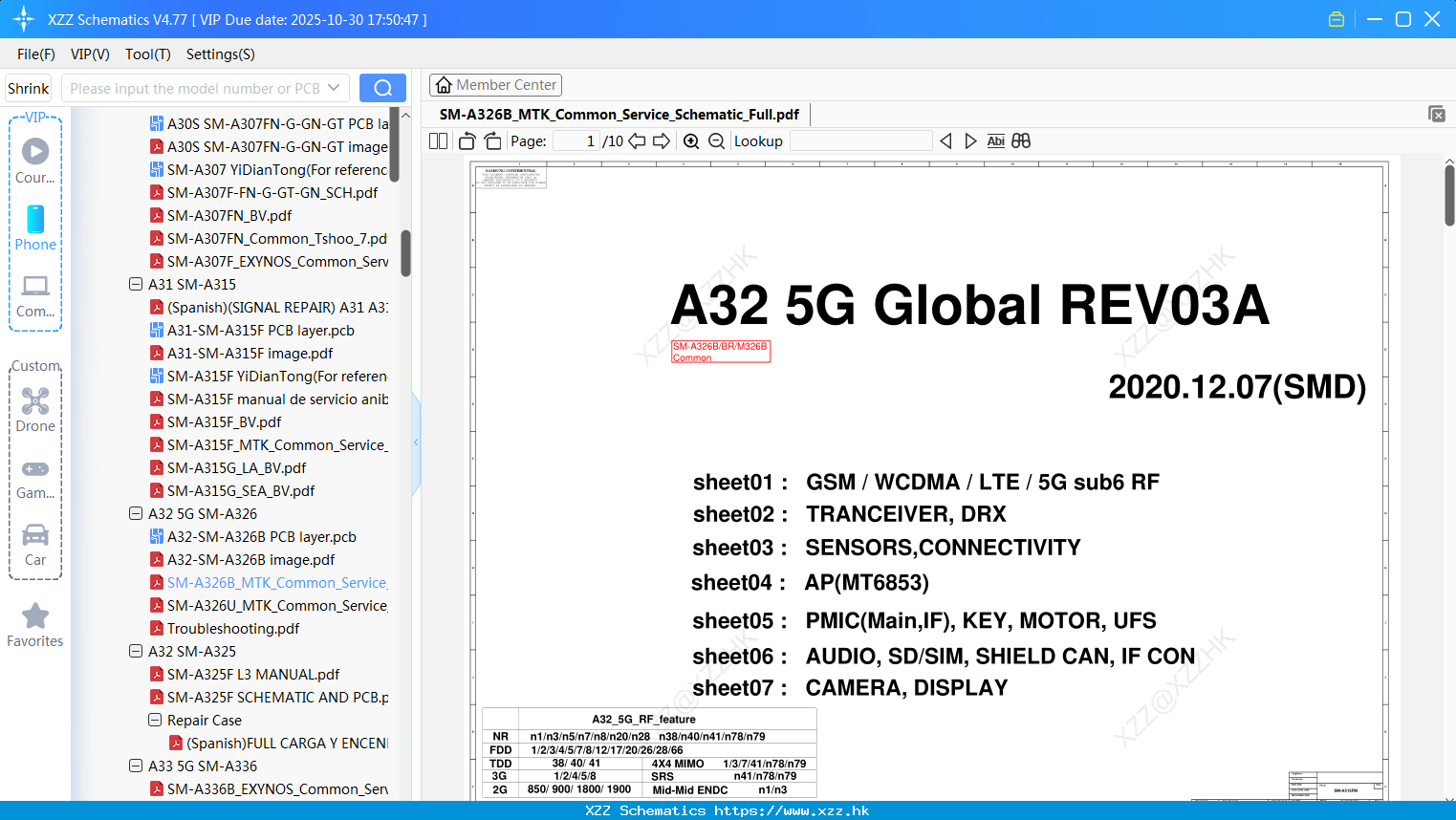
Task: Collapse the A32 SM-A325 folder
Action: pos(136,651)
